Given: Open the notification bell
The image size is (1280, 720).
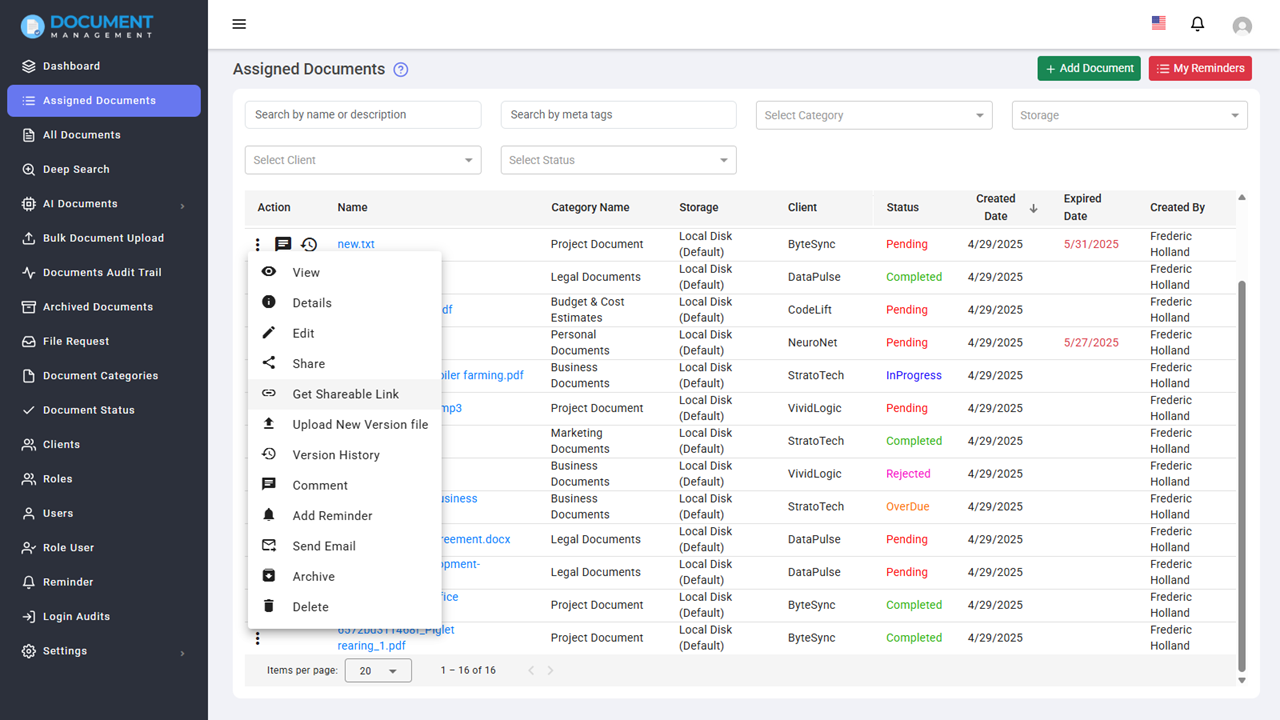Looking at the screenshot, I should point(1197,23).
